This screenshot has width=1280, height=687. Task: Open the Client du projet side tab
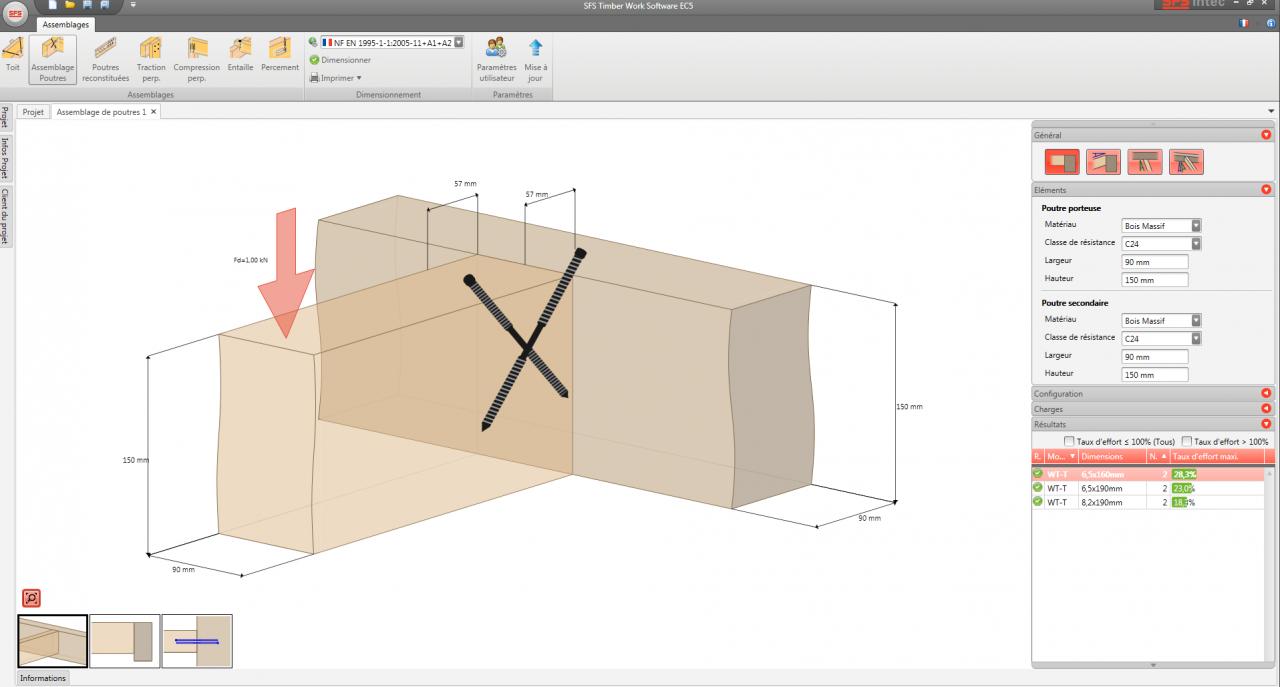tap(5, 216)
